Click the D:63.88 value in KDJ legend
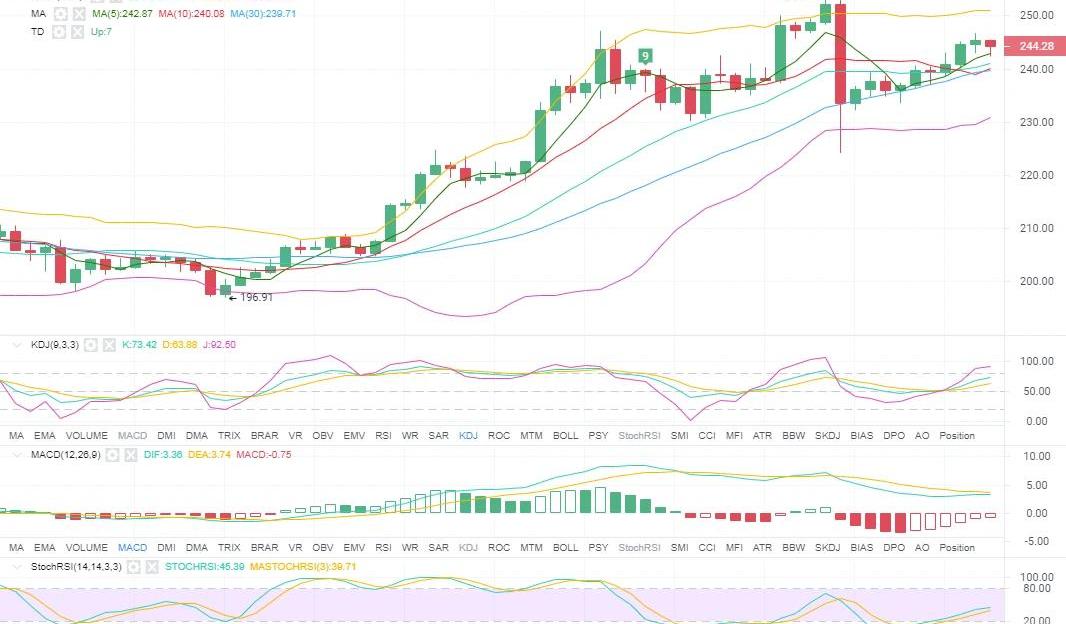Screen dimensions: 1066x624 (x=179, y=345)
